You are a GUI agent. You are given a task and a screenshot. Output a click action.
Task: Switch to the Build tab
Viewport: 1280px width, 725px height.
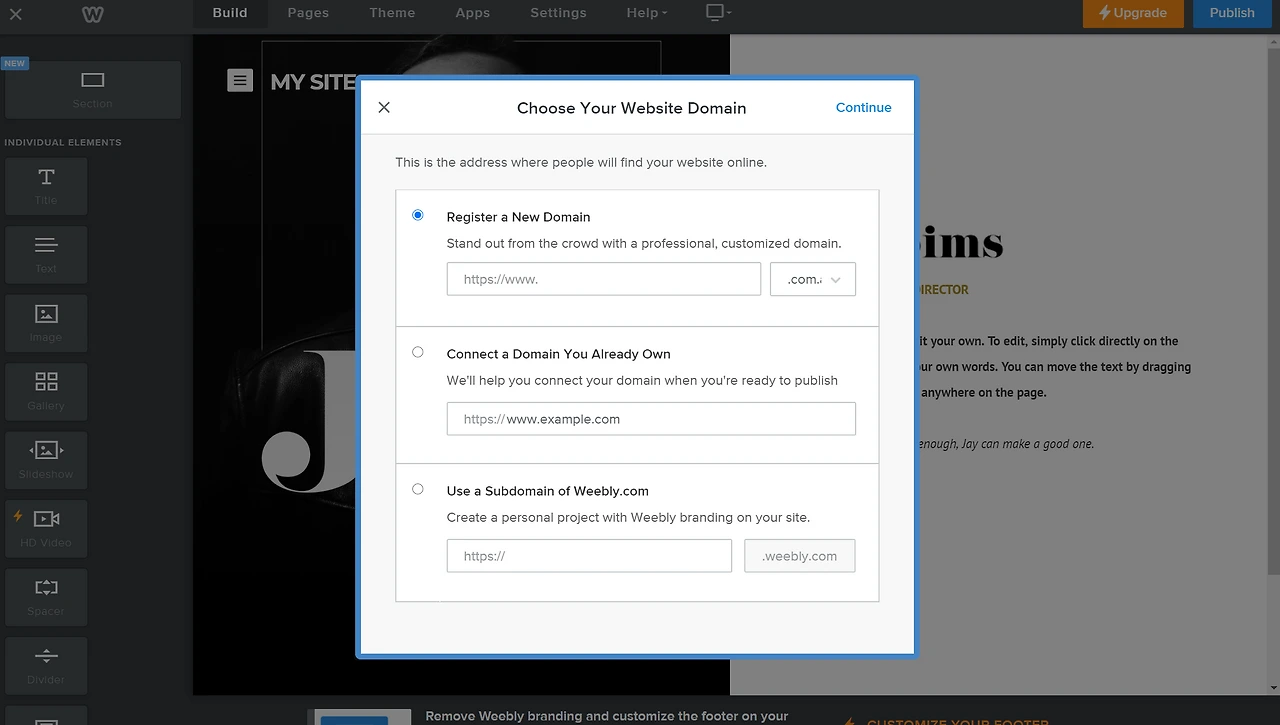point(230,13)
